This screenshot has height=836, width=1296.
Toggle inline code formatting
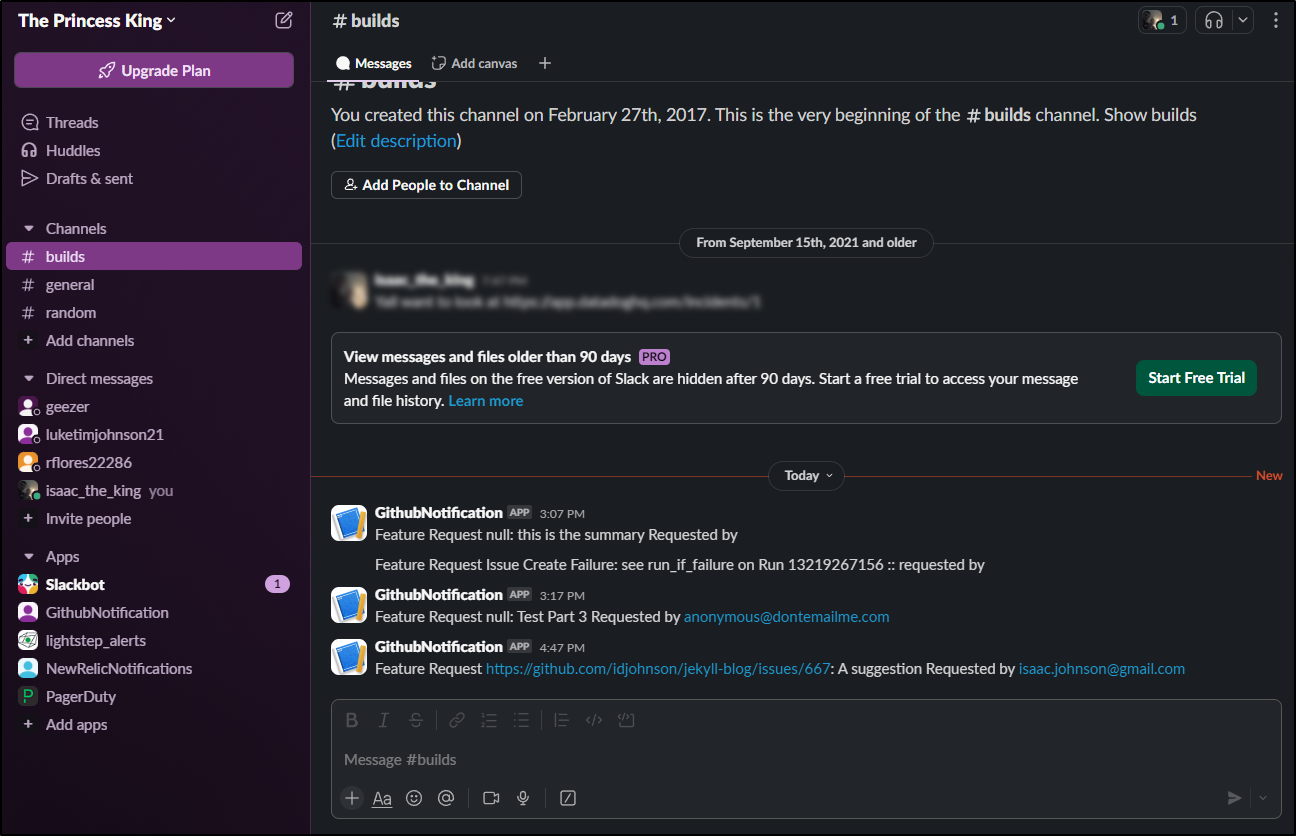click(x=594, y=720)
